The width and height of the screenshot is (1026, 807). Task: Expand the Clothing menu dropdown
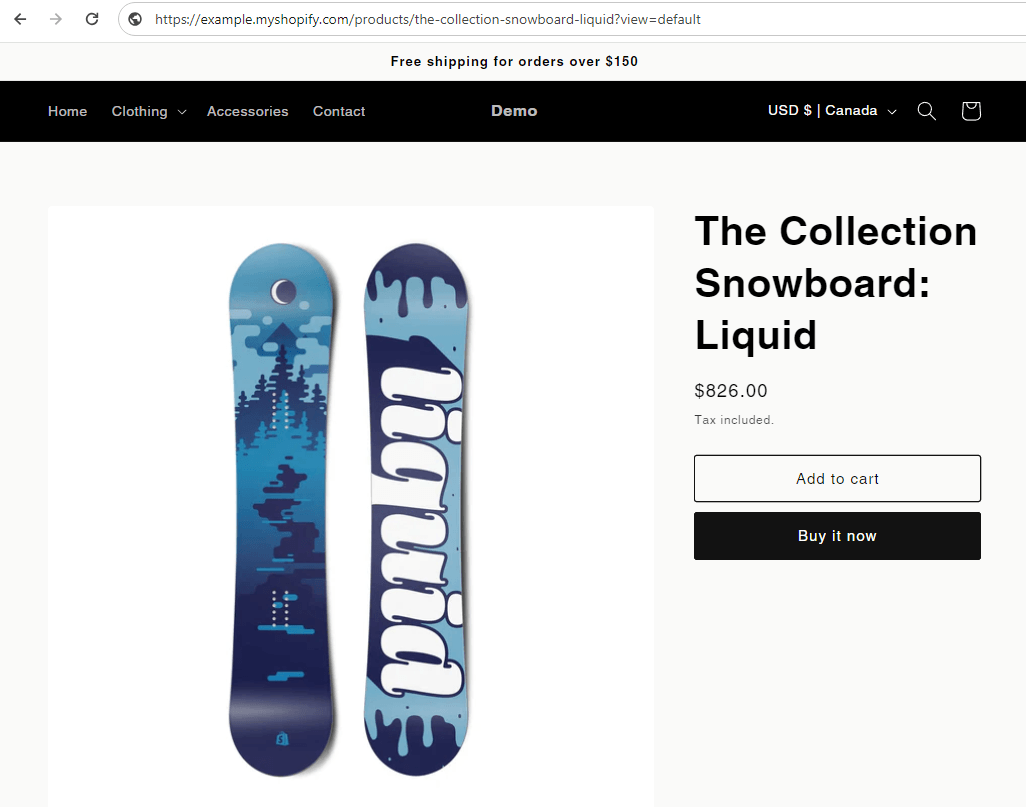[148, 111]
